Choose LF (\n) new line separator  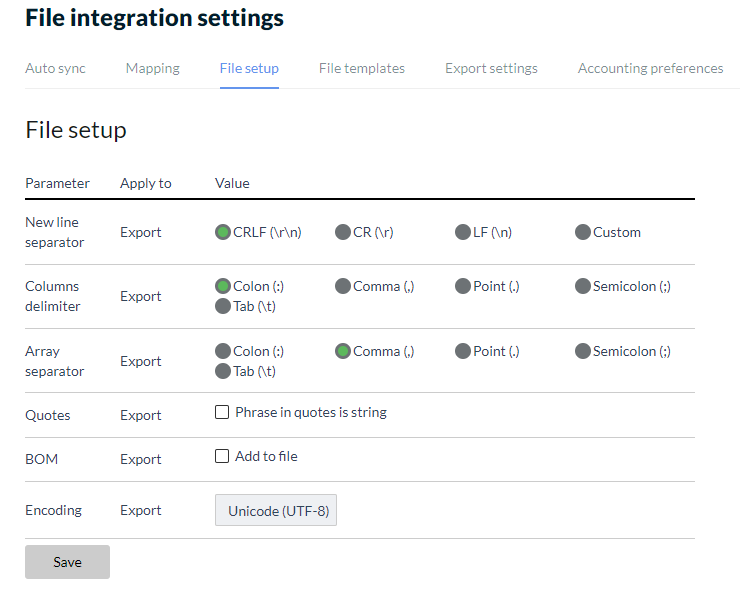[x=463, y=232]
